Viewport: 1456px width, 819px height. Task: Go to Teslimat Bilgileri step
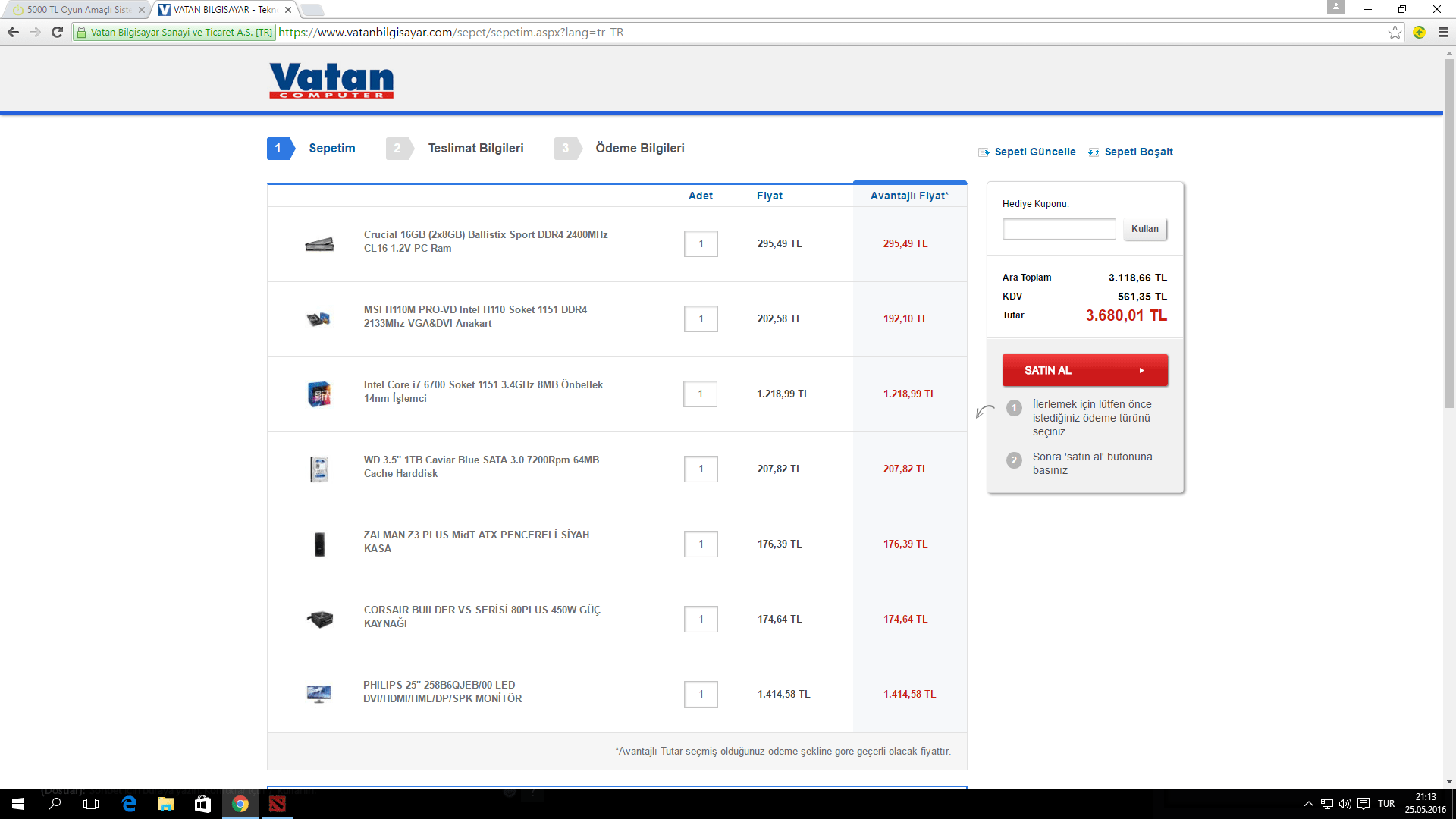pos(475,149)
